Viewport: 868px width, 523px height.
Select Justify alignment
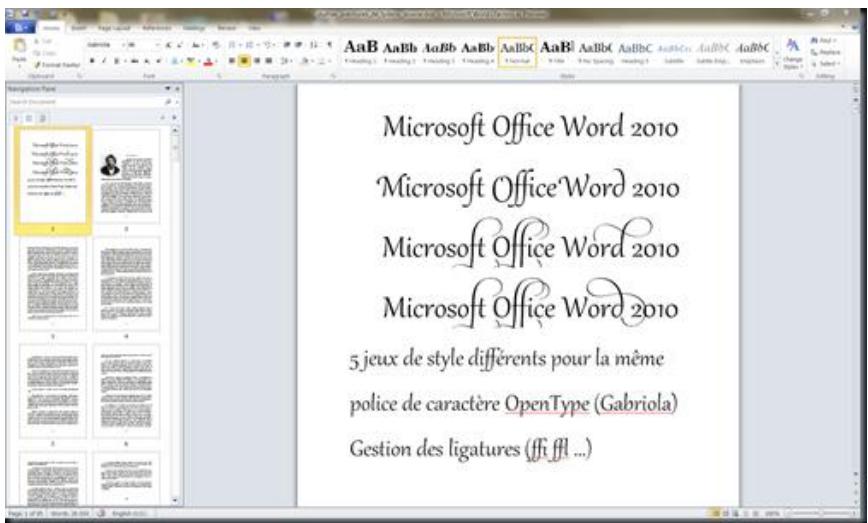[269, 61]
